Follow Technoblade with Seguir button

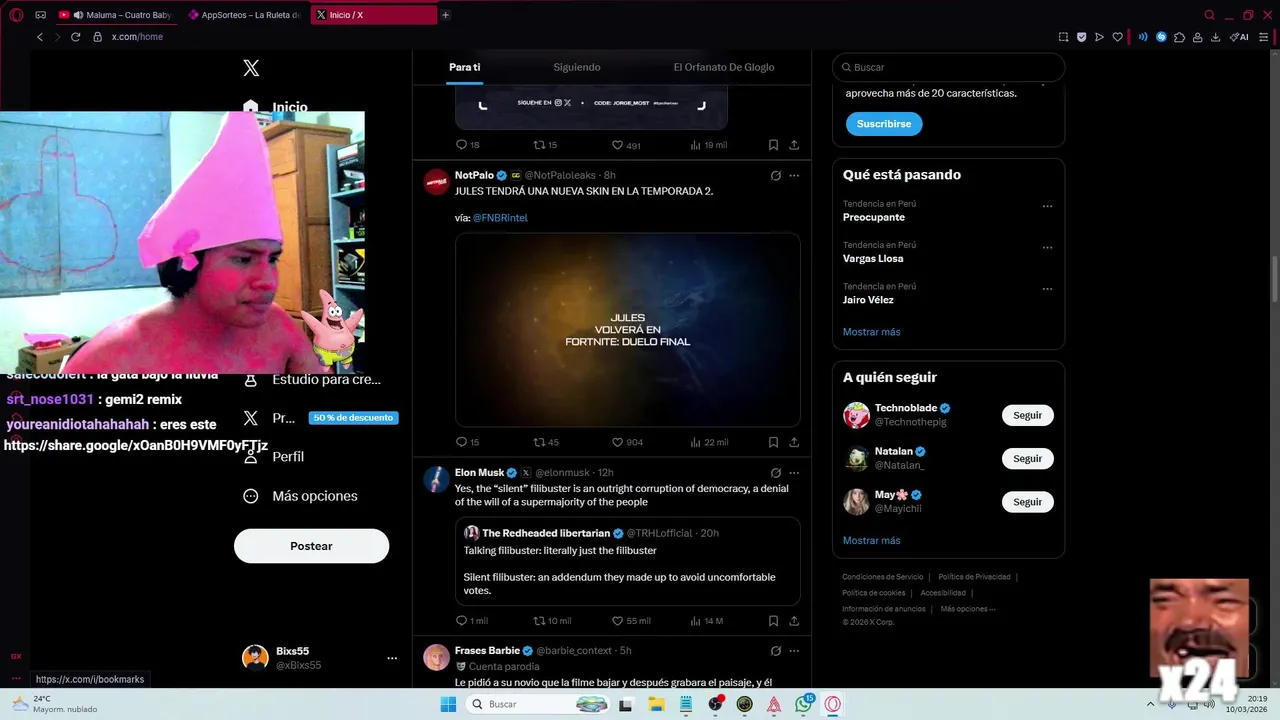pyautogui.click(x=1028, y=415)
